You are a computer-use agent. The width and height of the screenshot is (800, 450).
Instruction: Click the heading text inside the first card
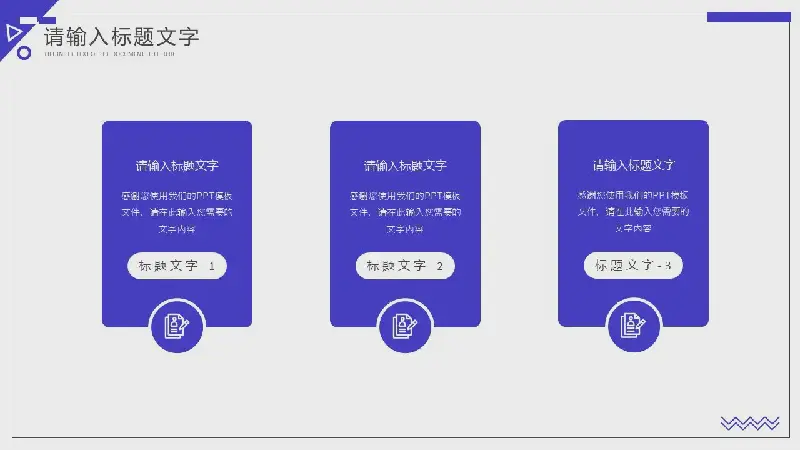coord(177,165)
